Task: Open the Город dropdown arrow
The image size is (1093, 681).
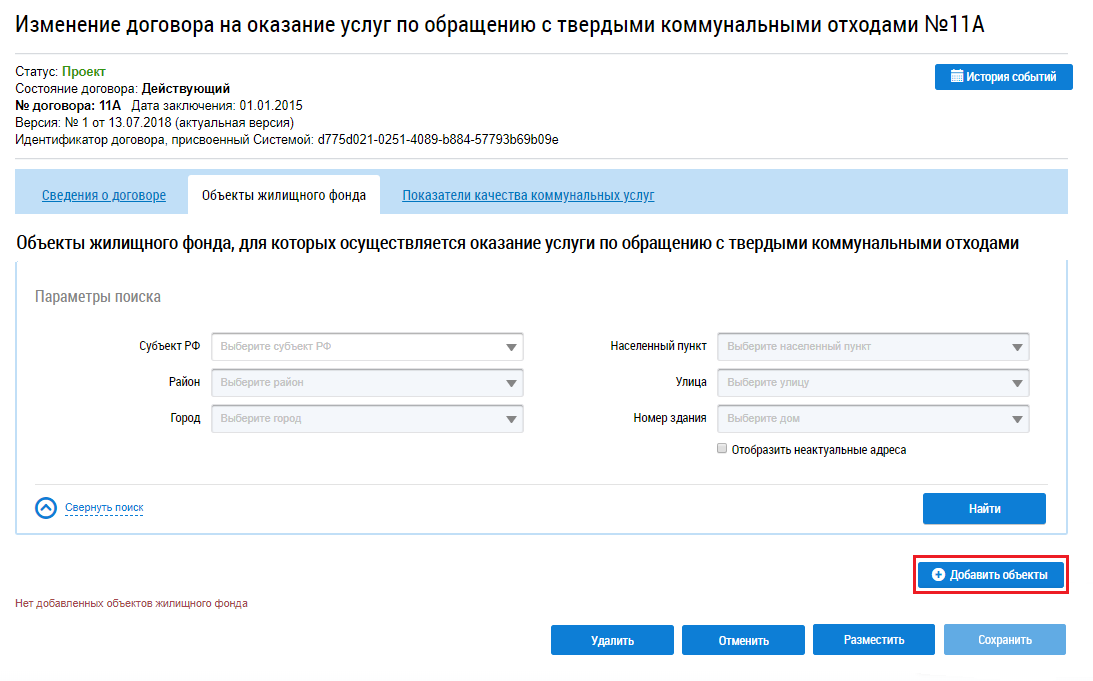Action: click(x=511, y=419)
